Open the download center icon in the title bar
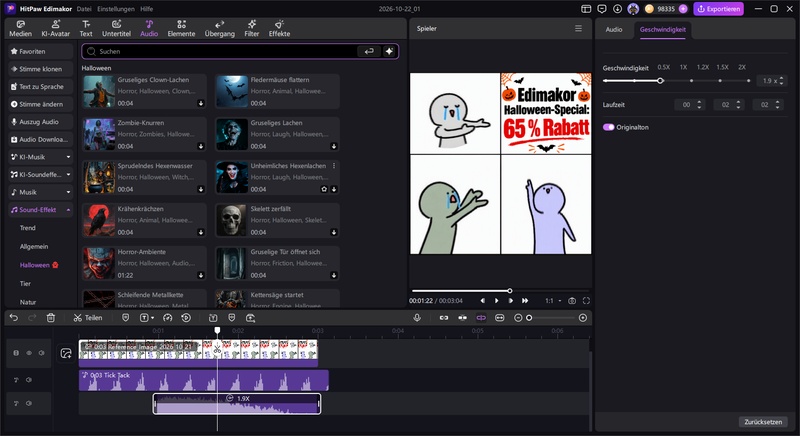Viewport: 800px width, 436px height. click(617, 9)
